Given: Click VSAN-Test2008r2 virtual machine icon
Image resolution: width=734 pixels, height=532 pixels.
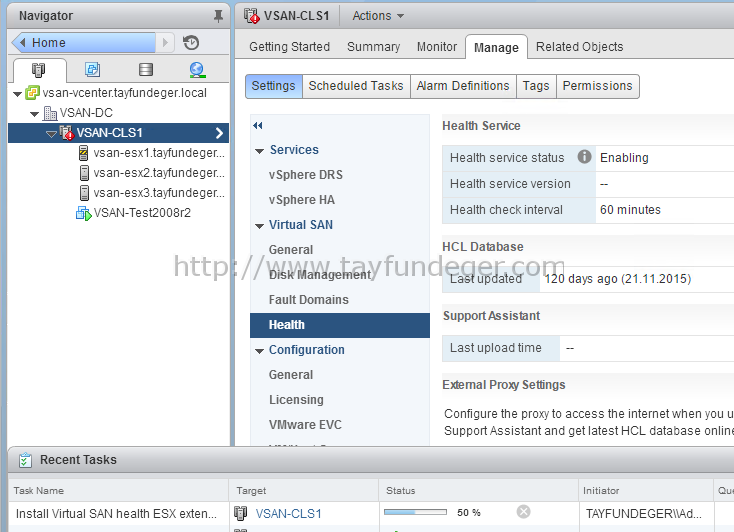Looking at the screenshot, I should coord(83,213).
